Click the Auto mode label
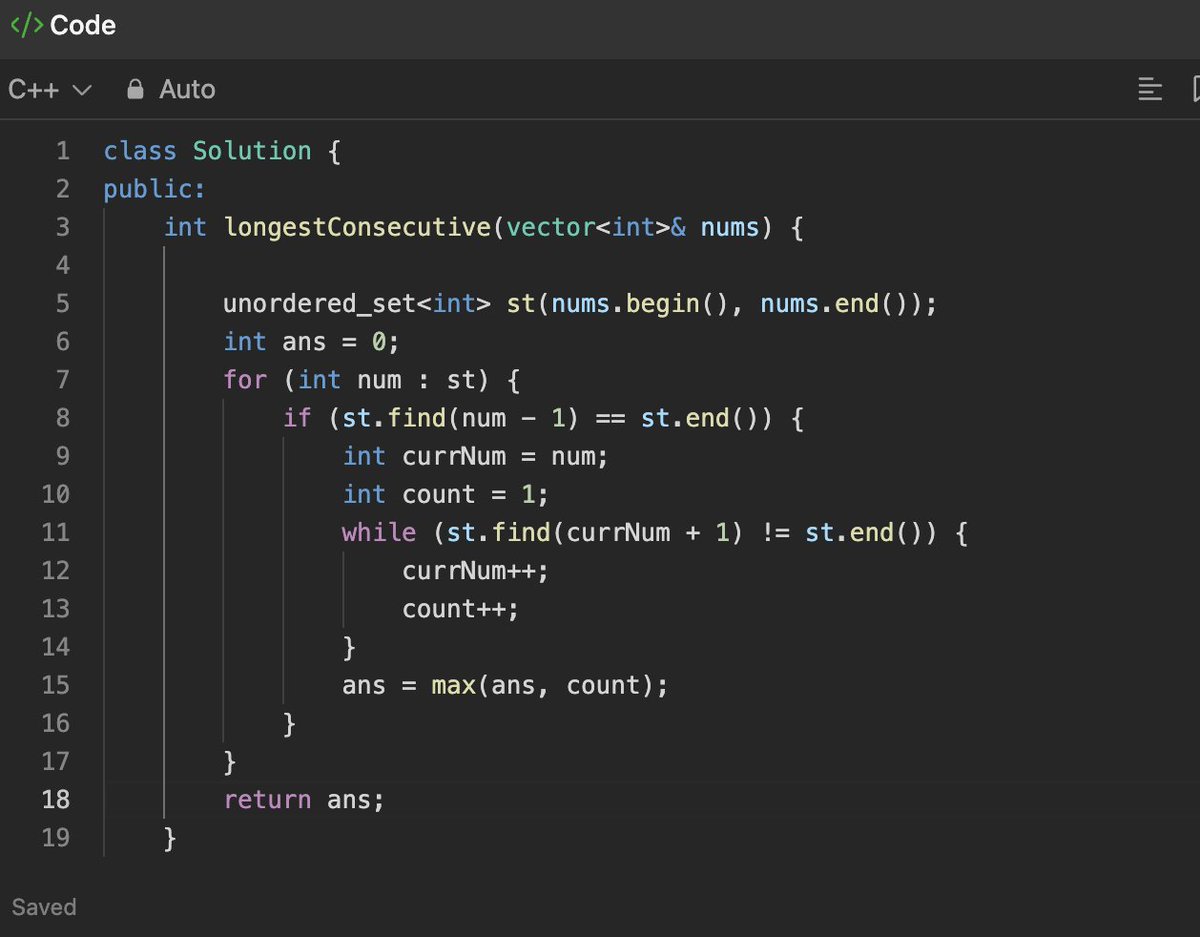This screenshot has width=1200, height=937. tap(187, 90)
